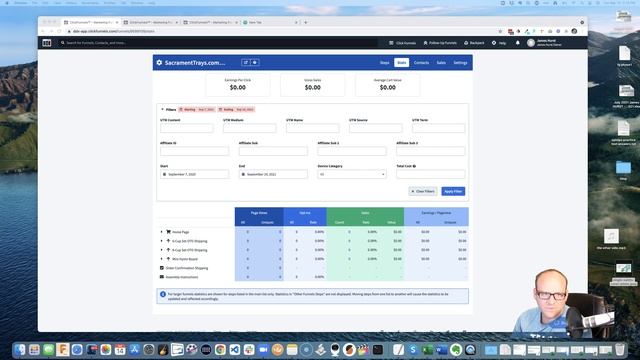Open the Help menu in header

pos(499,43)
